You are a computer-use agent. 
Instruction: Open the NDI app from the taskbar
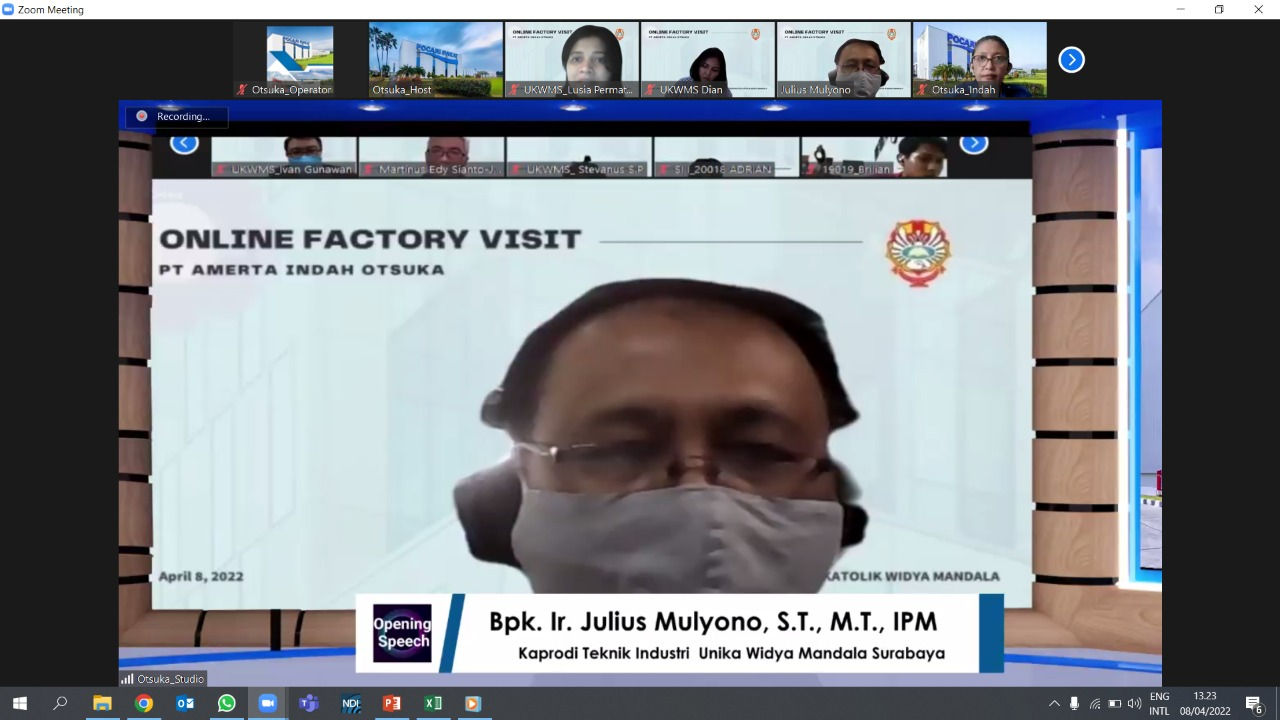(350, 703)
